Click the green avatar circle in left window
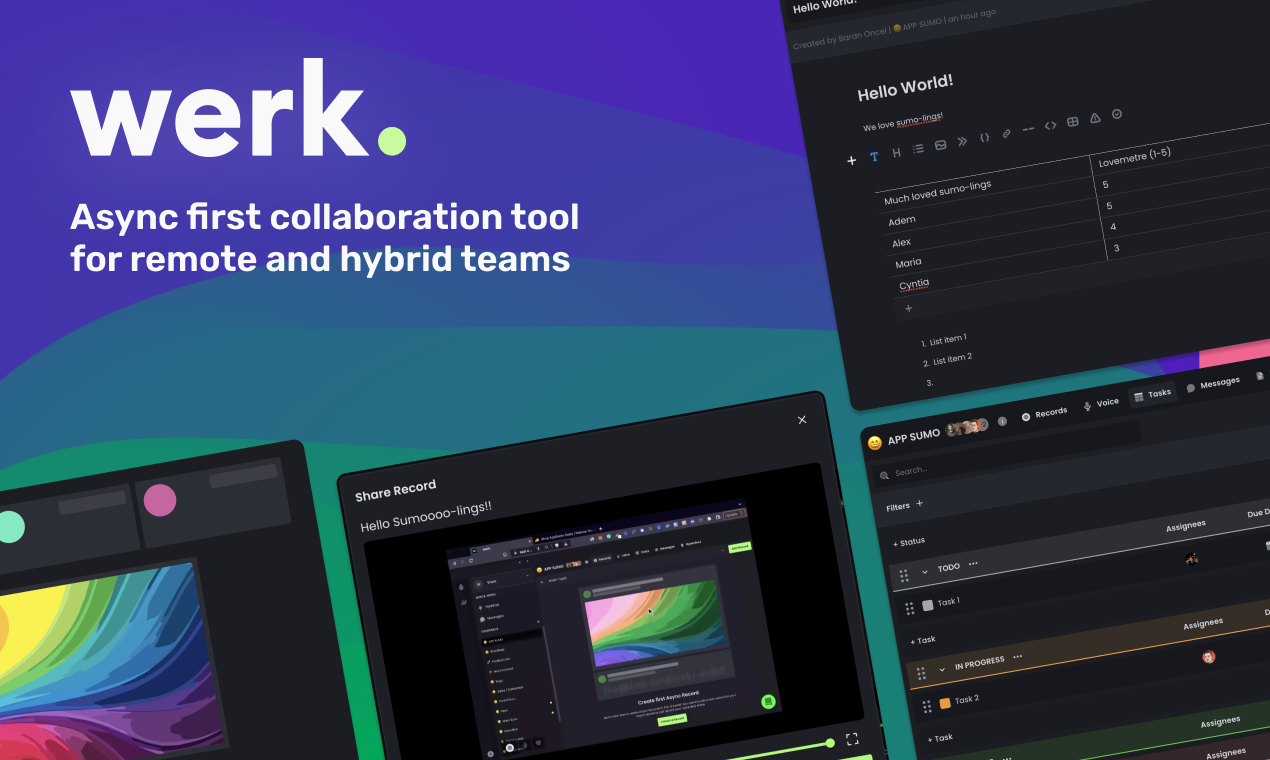 (x=9, y=526)
